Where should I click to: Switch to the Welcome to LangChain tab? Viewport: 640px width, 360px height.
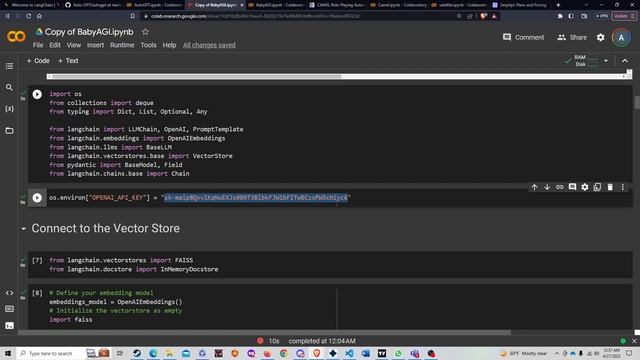pos(32,5)
